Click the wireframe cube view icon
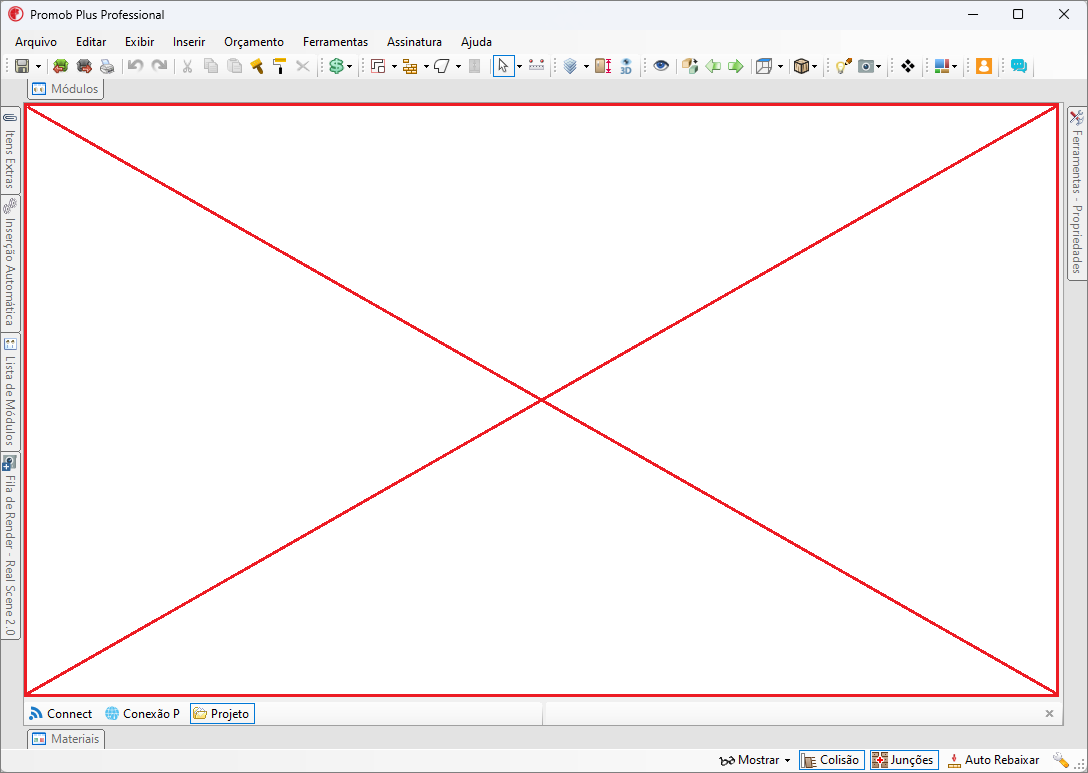This screenshot has width=1088, height=773. 764,66
